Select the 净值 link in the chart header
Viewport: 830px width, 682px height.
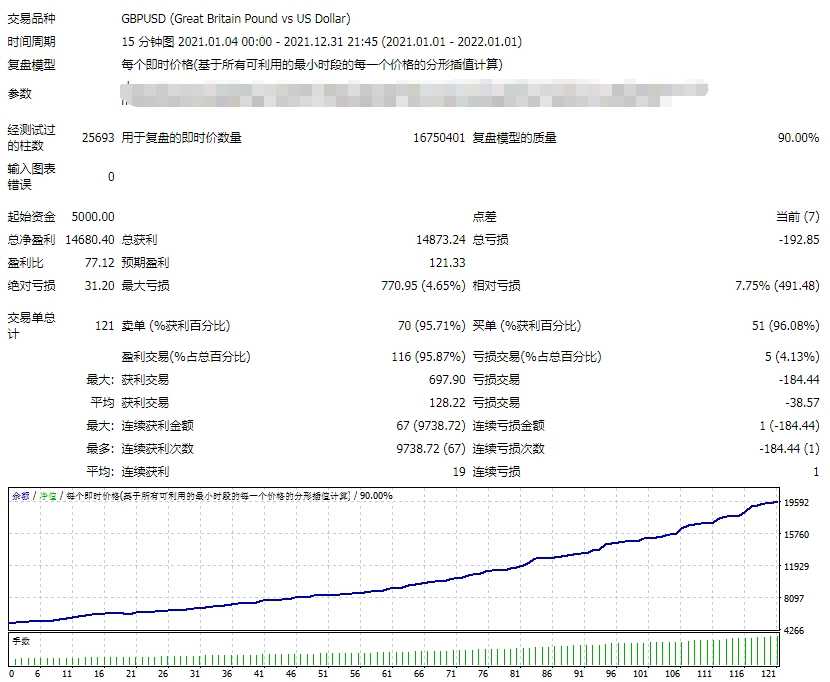[x=46, y=494]
